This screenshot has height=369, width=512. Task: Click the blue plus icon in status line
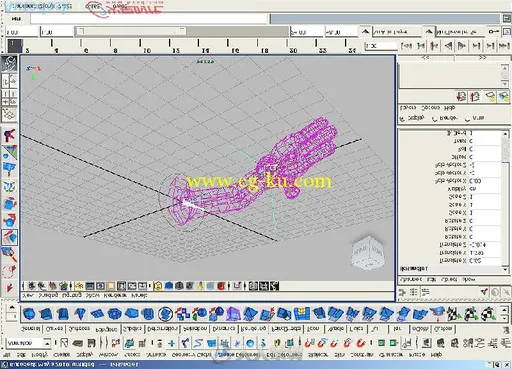pyautogui.click(x=172, y=343)
